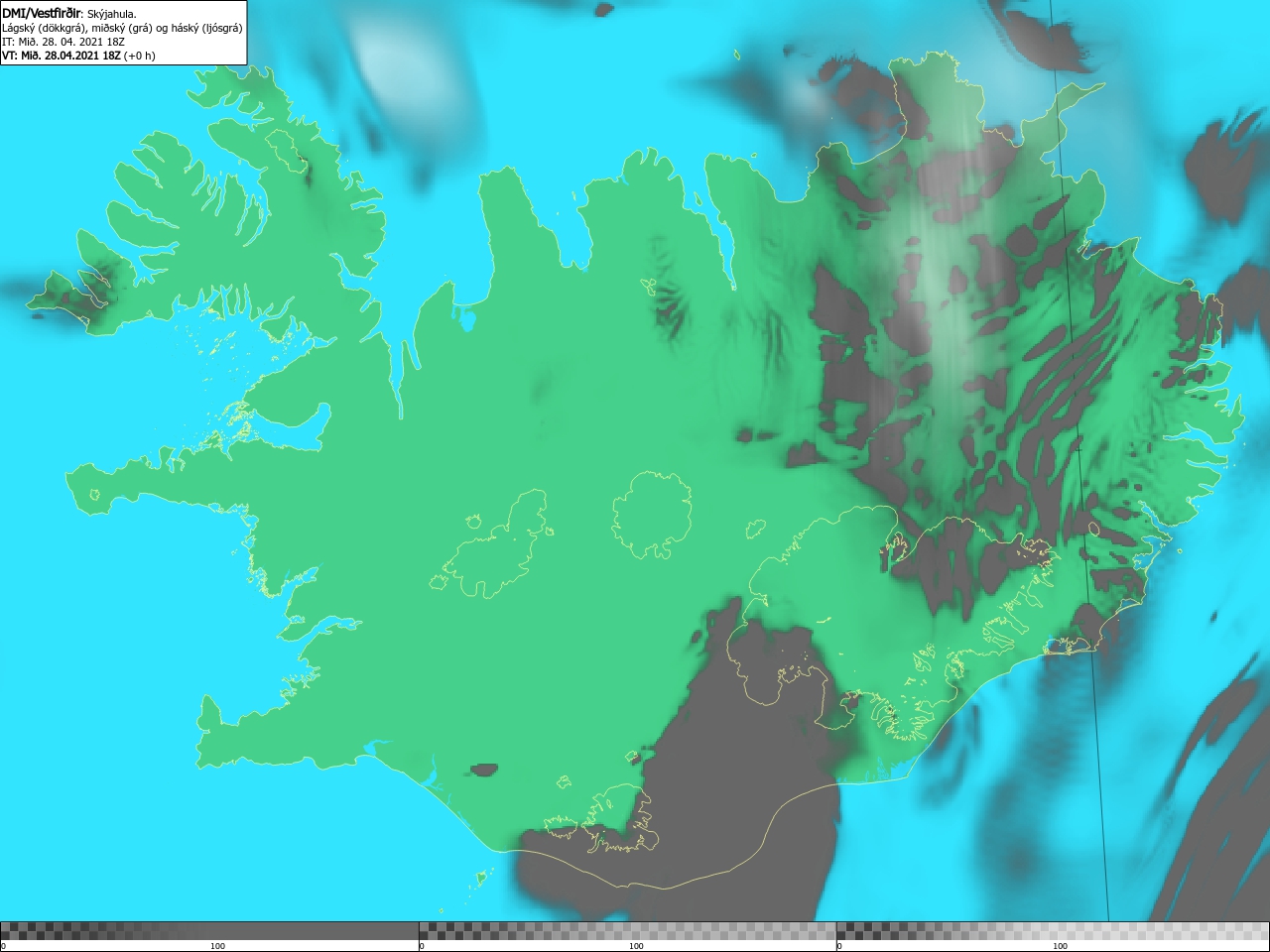Click the 'IT: Mið. 28. 04. 2021 18Z' line

63,42
